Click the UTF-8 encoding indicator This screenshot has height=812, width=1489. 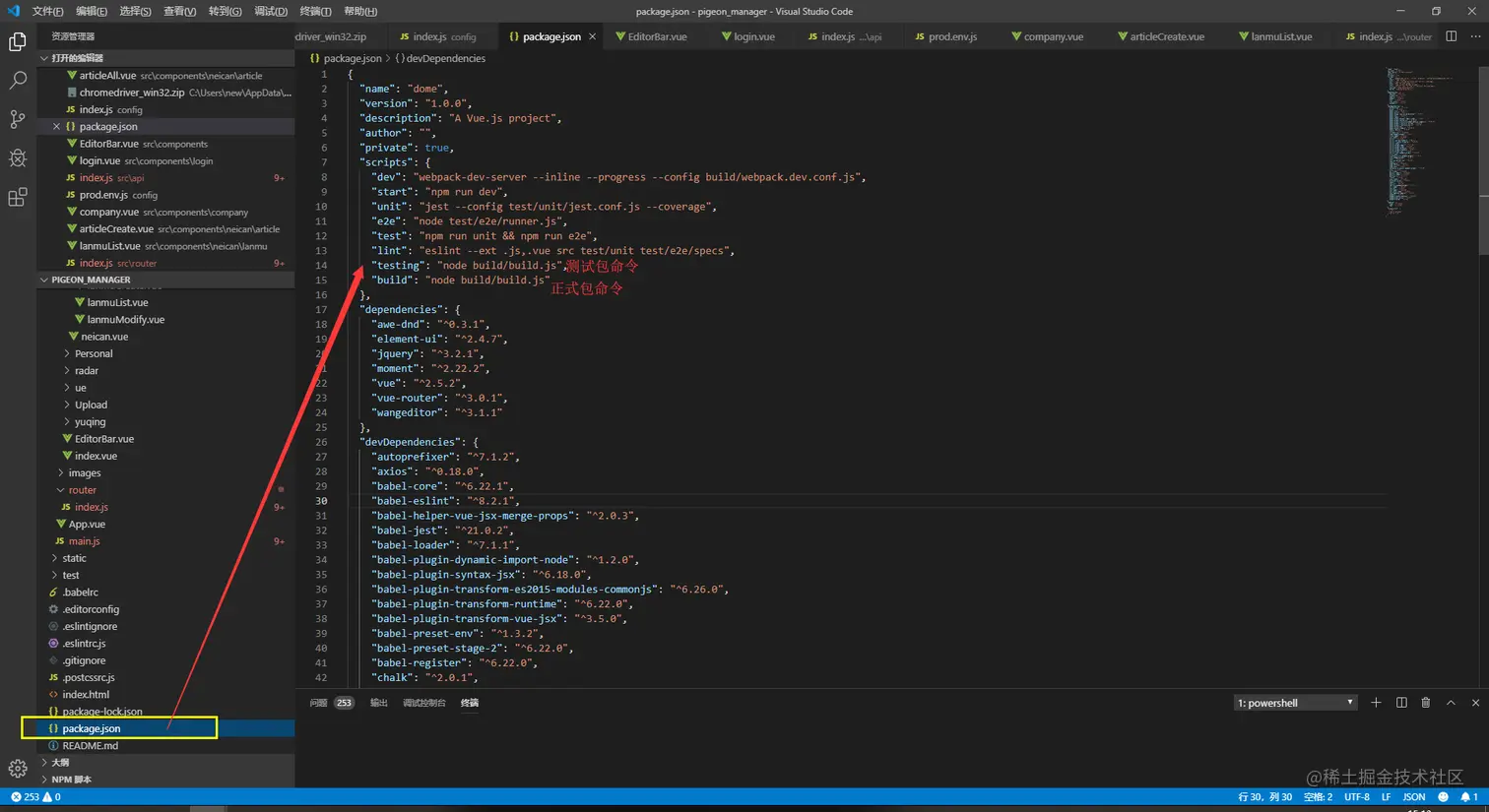[x=1357, y=797]
